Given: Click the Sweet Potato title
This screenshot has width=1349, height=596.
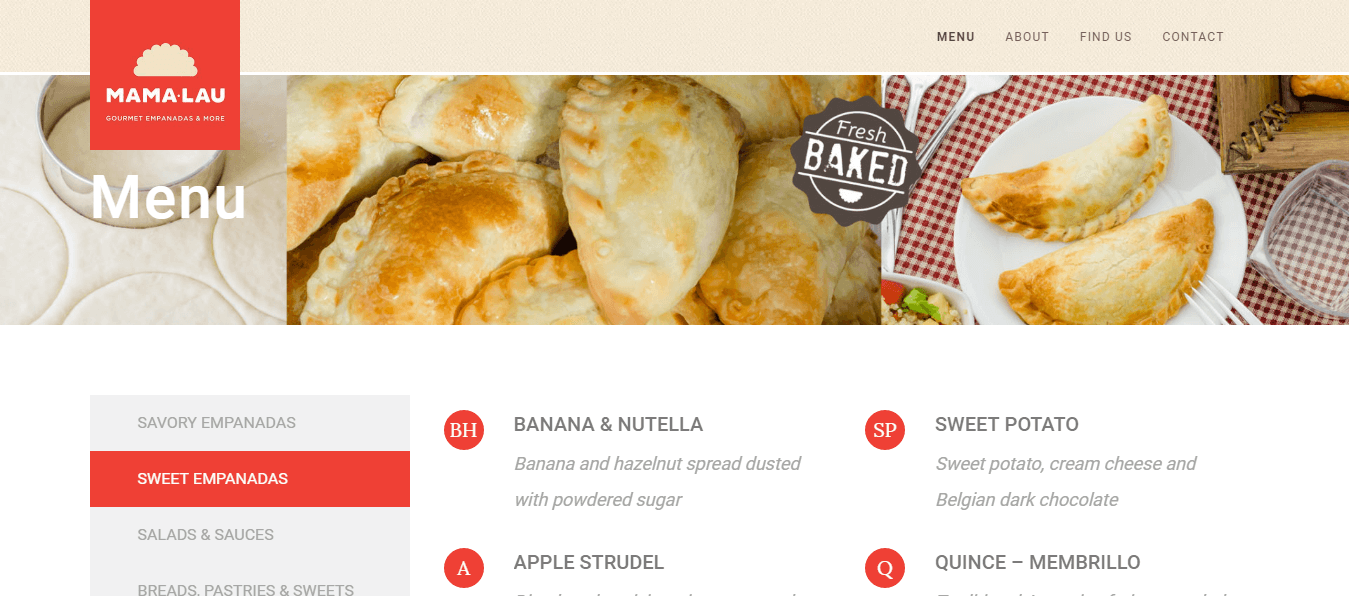Looking at the screenshot, I should click(1007, 424).
